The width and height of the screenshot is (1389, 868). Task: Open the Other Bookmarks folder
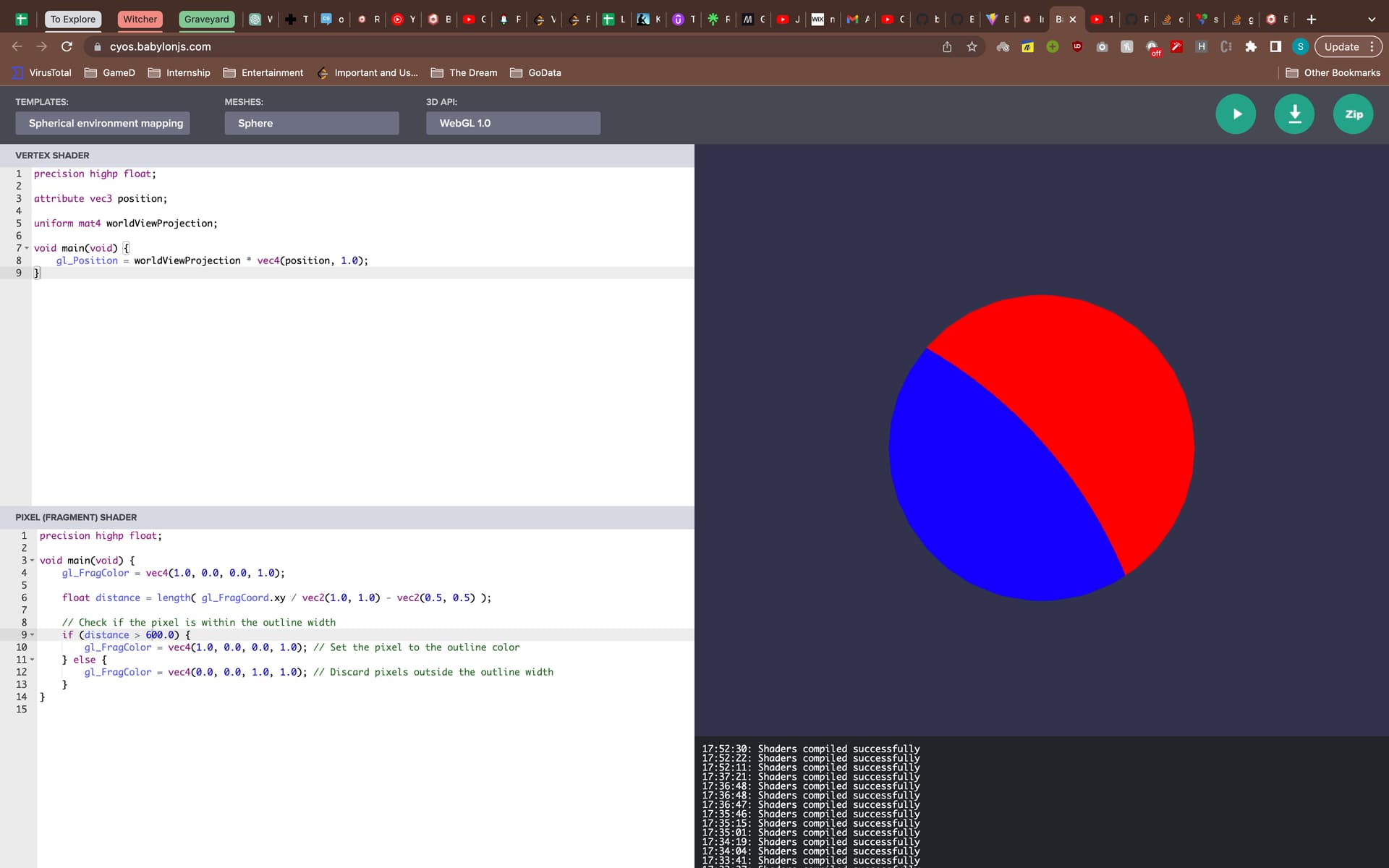pos(1333,72)
